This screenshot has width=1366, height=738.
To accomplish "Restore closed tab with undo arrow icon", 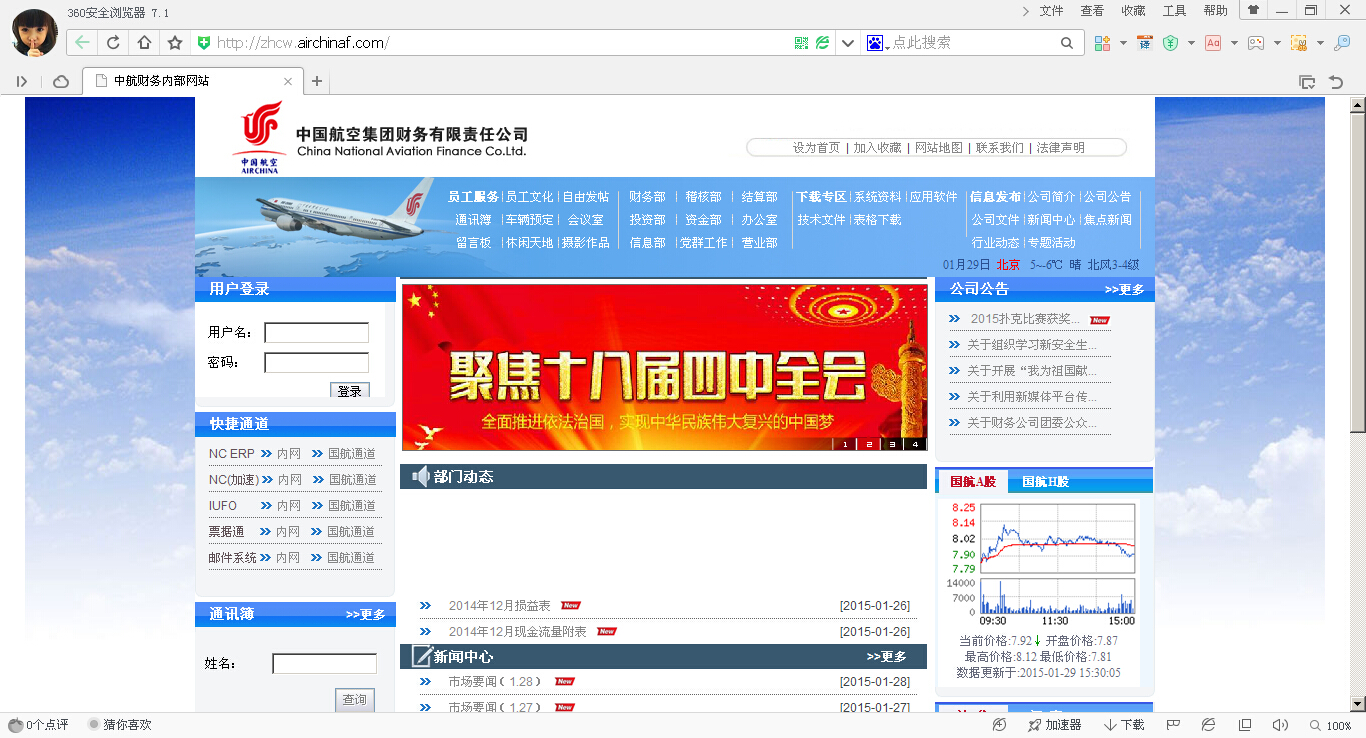I will coord(1335,81).
